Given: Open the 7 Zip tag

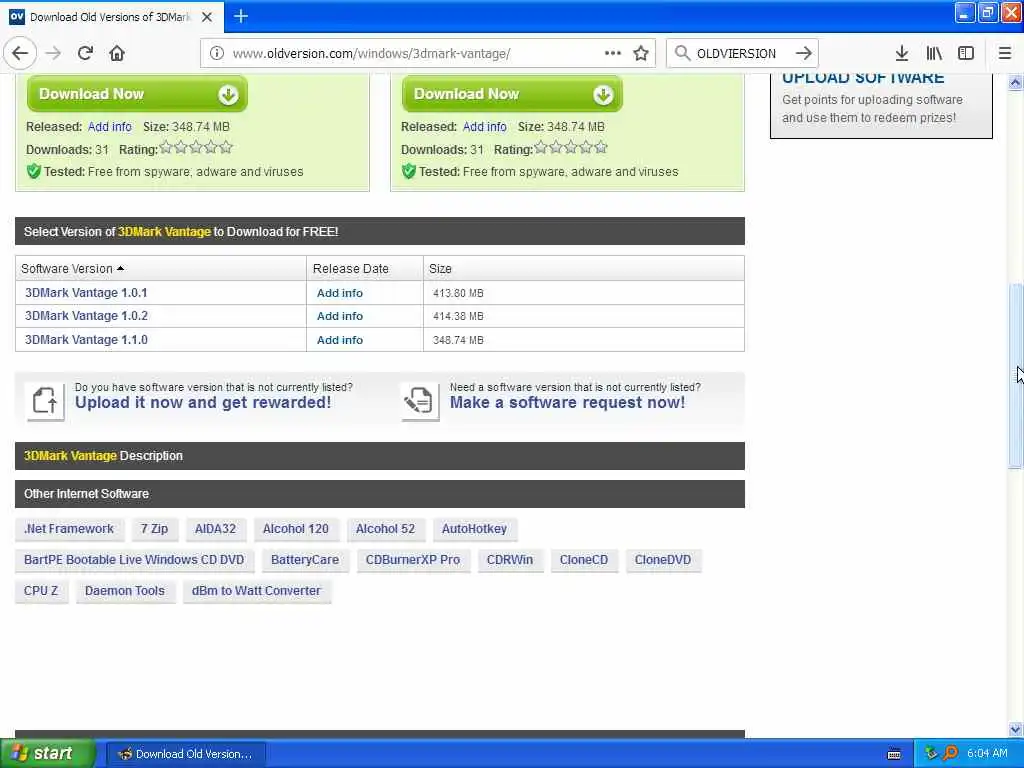Looking at the screenshot, I should pyautogui.click(x=154, y=529).
